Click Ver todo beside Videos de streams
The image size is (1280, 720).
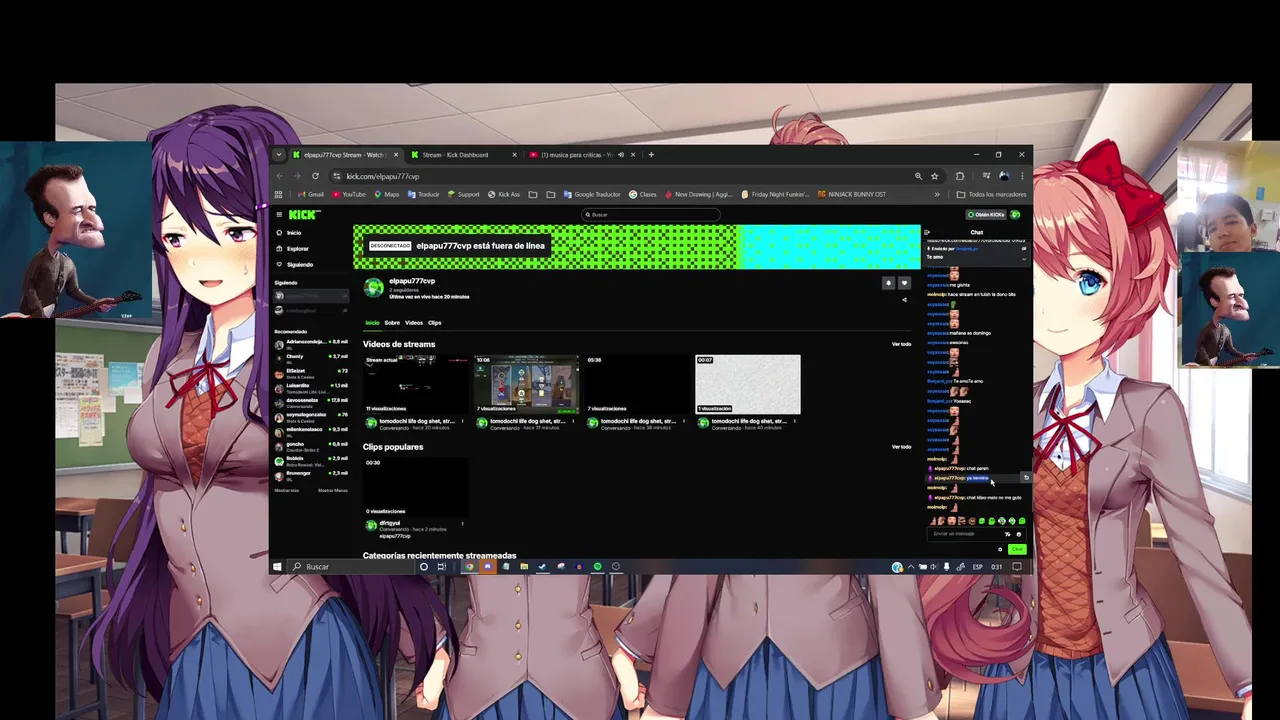pyautogui.click(x=901, y=344)
